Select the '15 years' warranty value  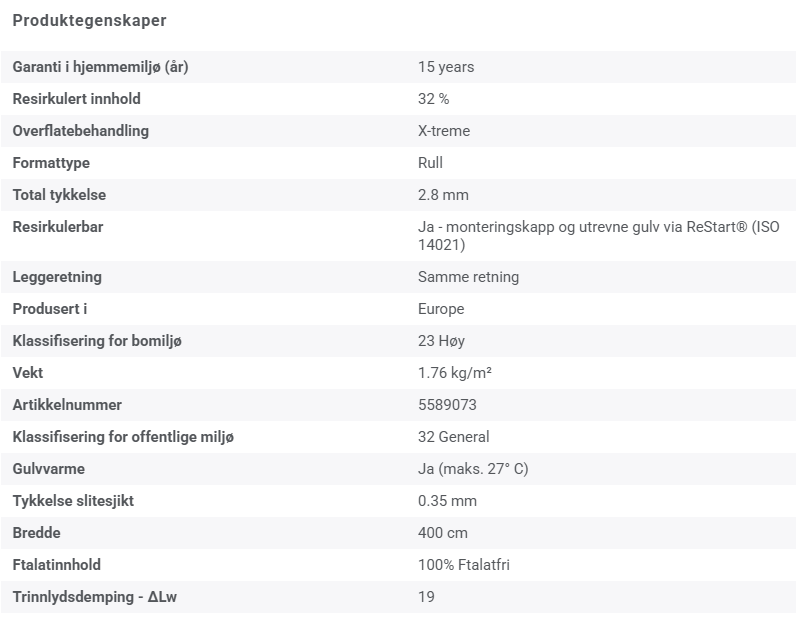click(x=446, y=67)
